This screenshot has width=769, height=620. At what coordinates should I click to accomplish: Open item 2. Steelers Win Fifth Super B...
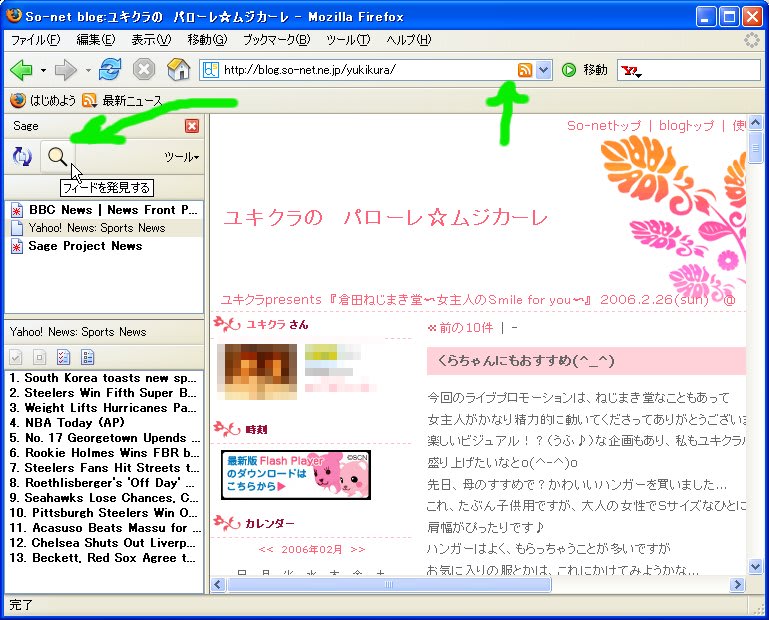(x=104, y=393)
